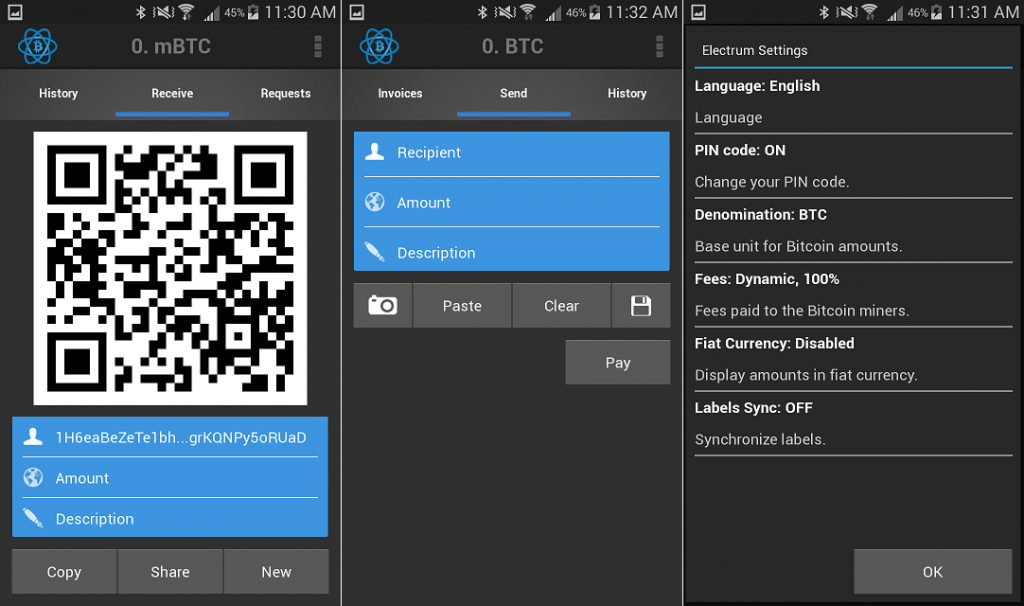Viewport: 1024px width, 606px height.
Task: Open the PIN code: ON setting
Action: pos(854,166)
